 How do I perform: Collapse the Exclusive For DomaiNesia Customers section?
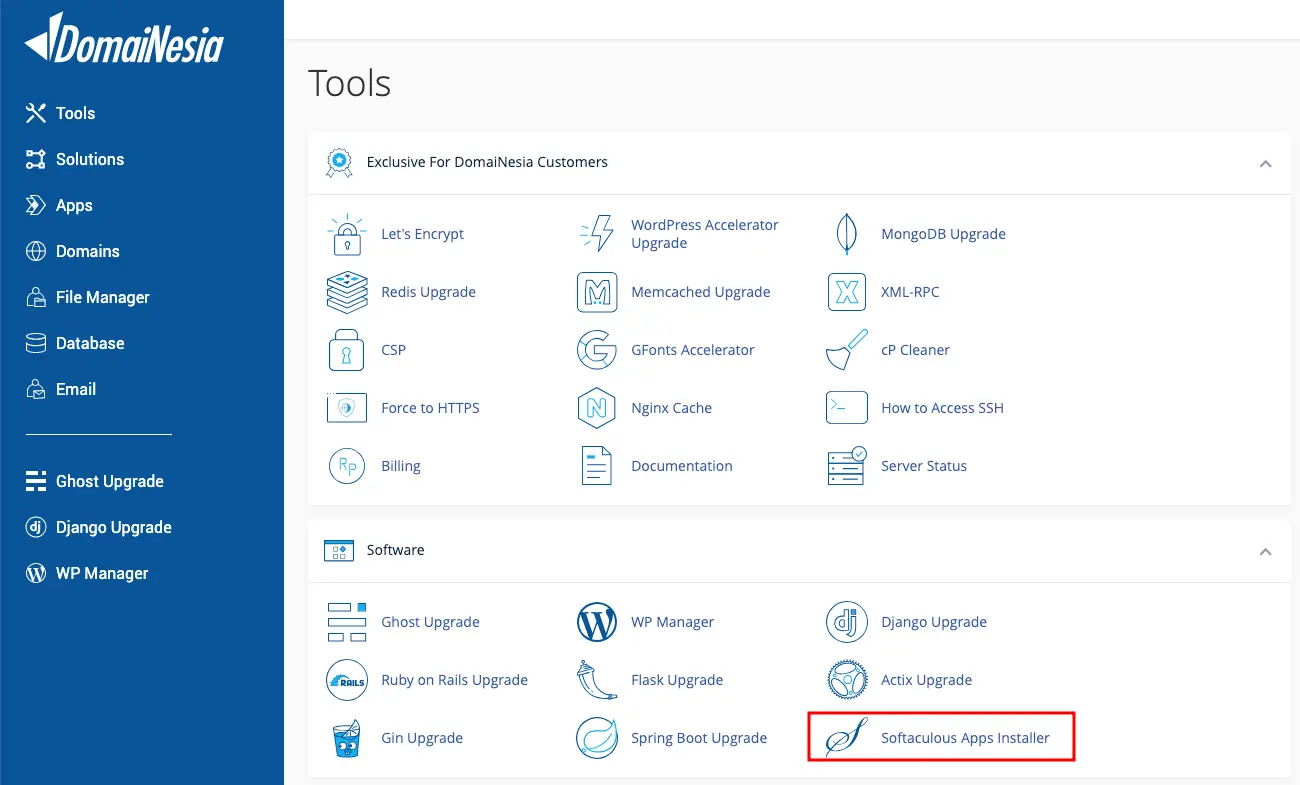1266,163
